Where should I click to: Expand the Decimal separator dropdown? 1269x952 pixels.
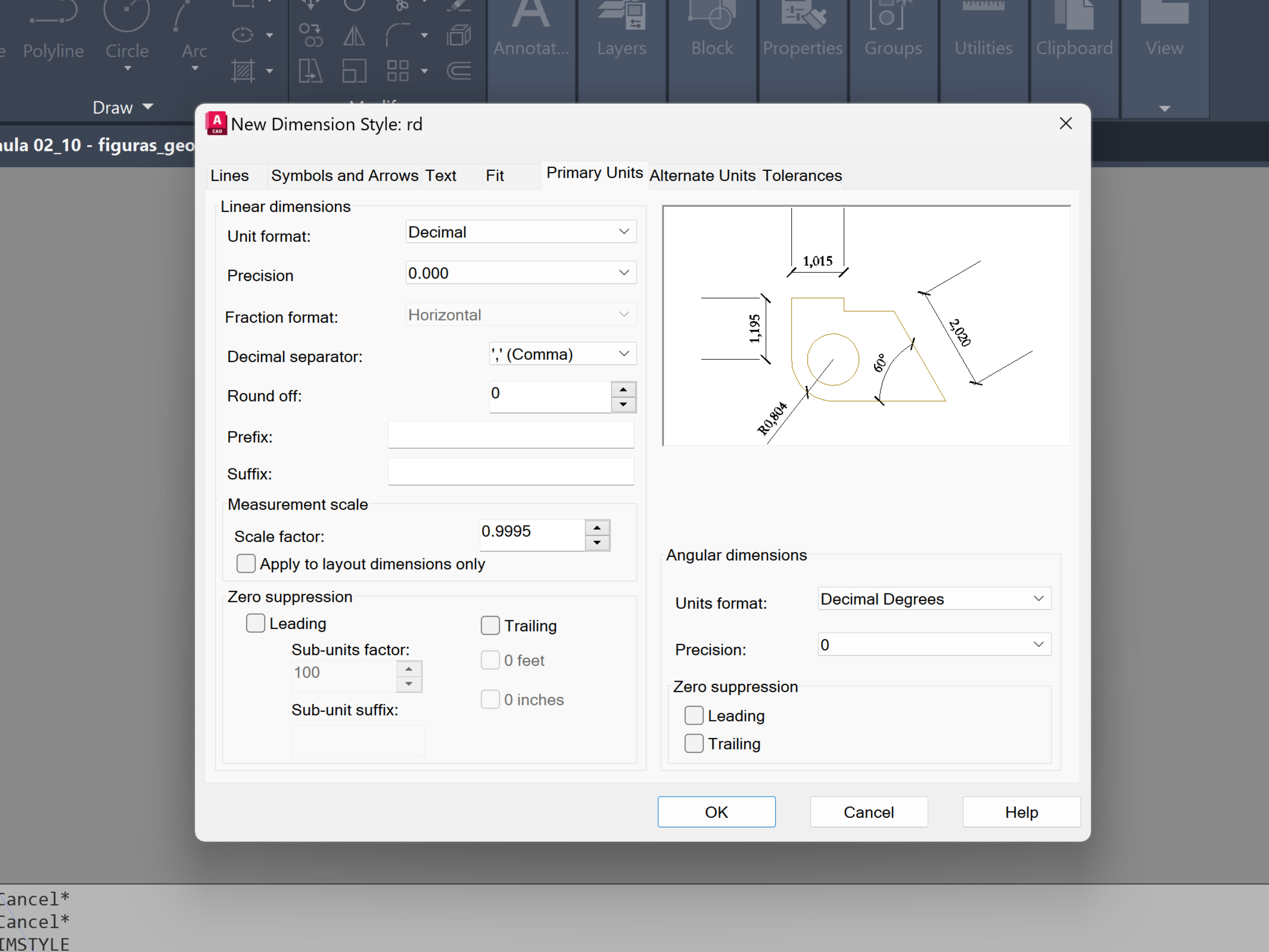tap(562, 354)
